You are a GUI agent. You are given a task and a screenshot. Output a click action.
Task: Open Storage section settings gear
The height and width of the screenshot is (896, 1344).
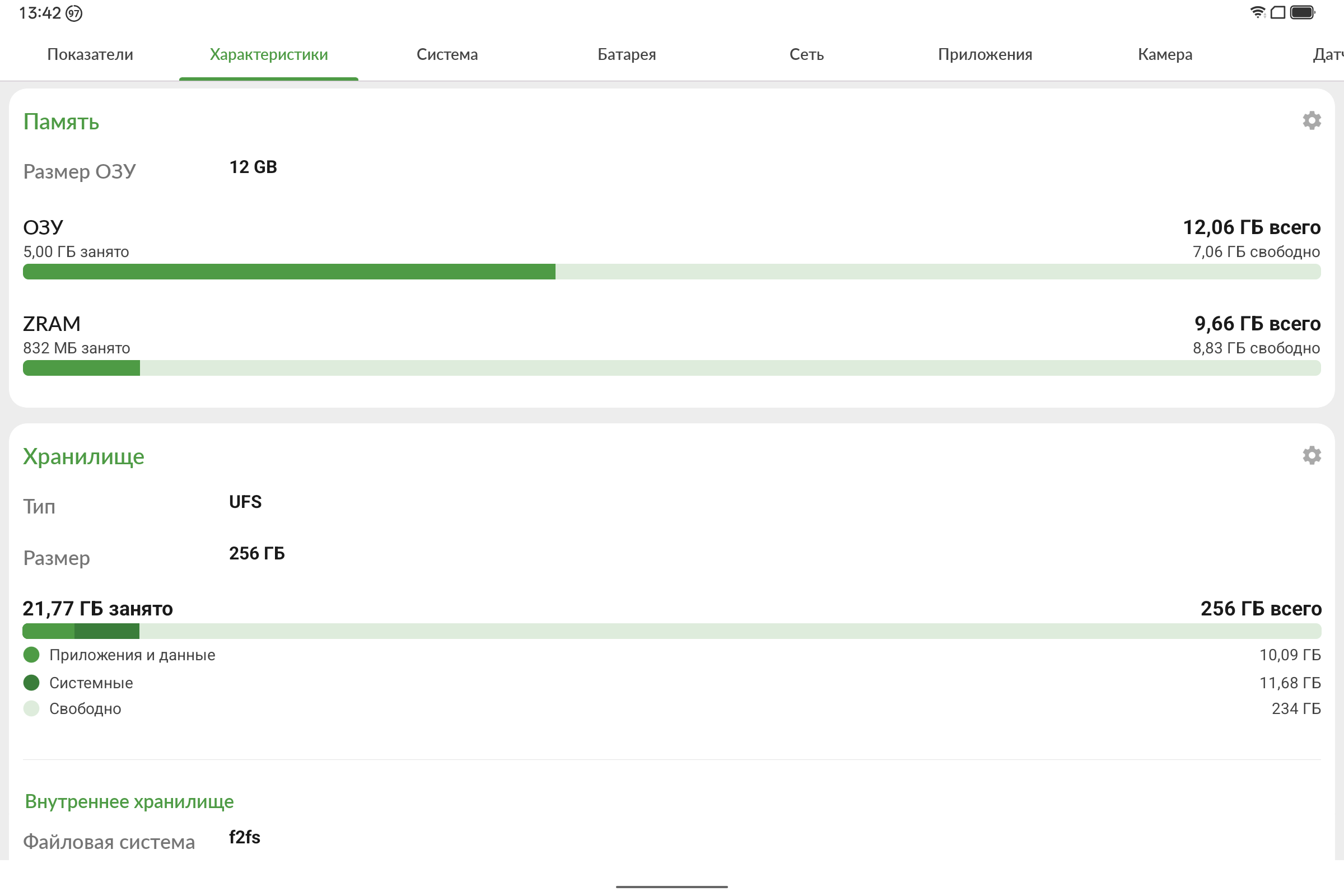coord(1312,455)
